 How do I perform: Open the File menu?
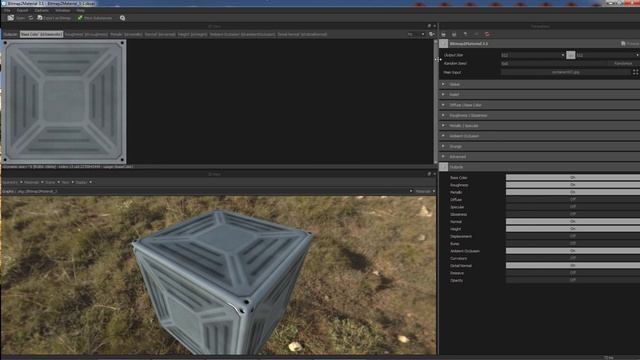click(7, 10)
